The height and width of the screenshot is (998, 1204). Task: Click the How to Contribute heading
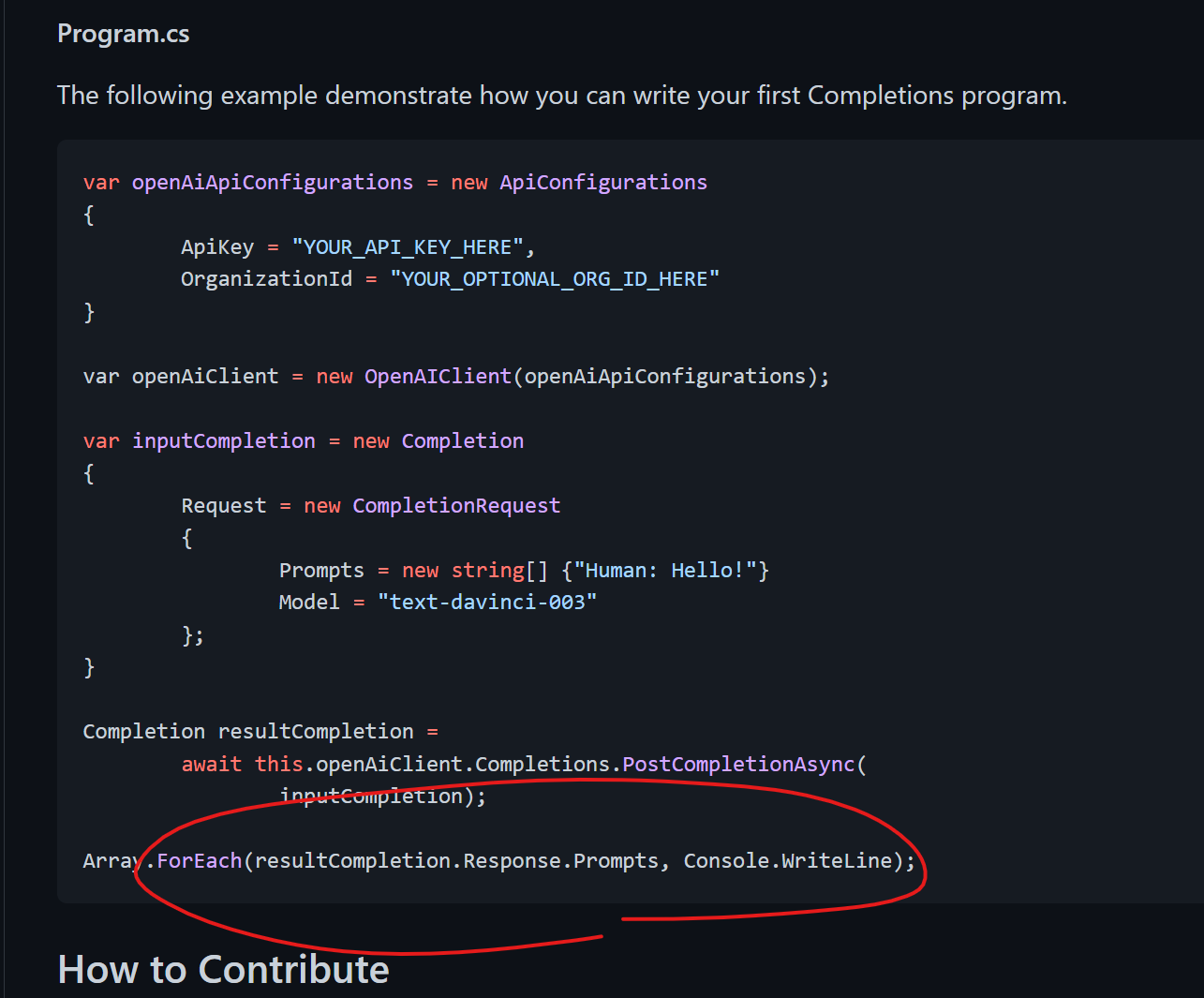click(223, 970)
